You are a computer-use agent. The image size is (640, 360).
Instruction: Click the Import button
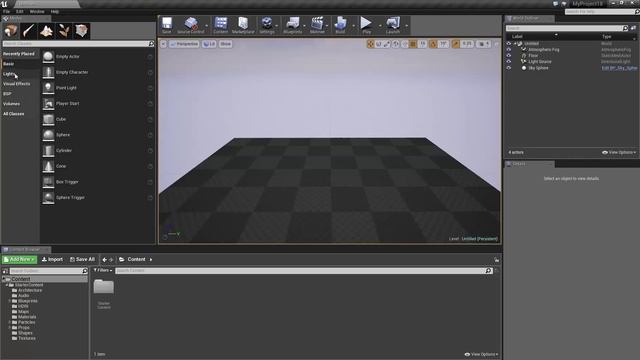tap(52, 259)
